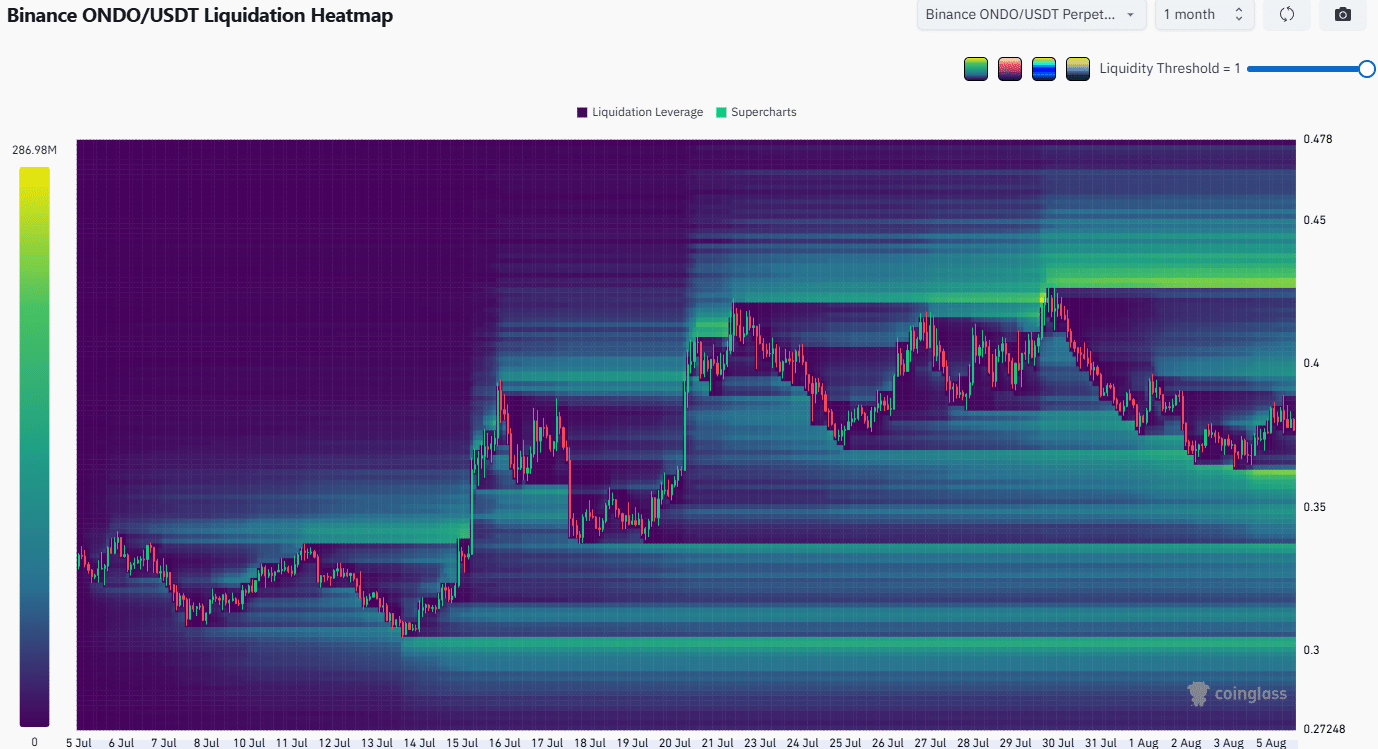1378x749 pixels.
Task: Select the green-yellow viridis color theme
Action: [x=976, y=69]
